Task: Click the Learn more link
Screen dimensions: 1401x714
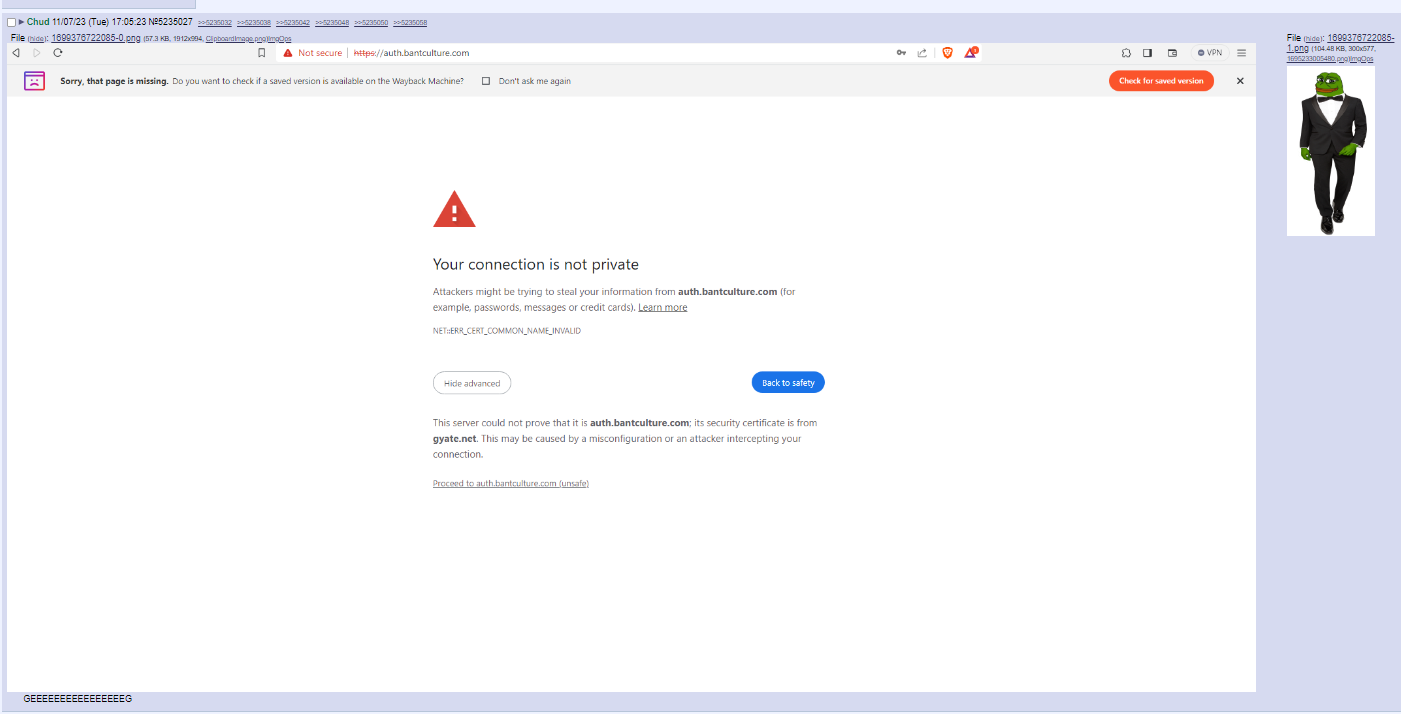Action: coord(662,307)
